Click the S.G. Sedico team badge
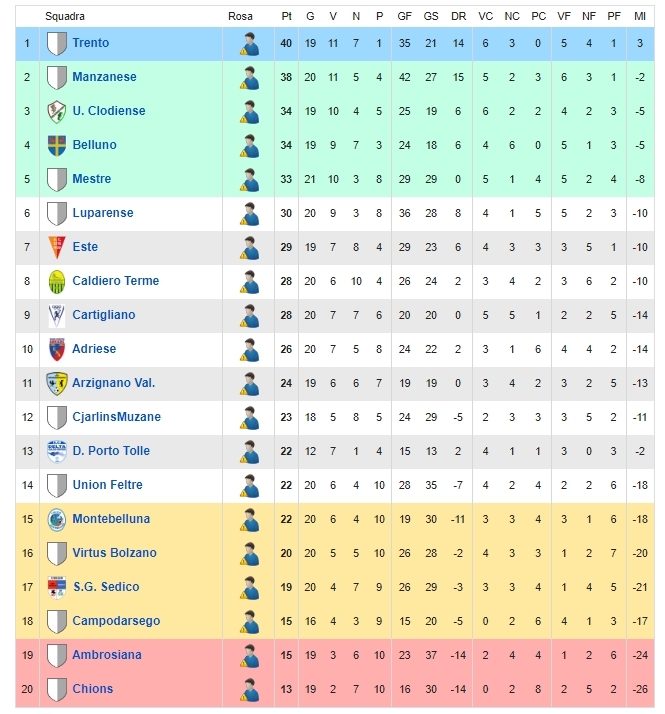 tap(57, 587)
